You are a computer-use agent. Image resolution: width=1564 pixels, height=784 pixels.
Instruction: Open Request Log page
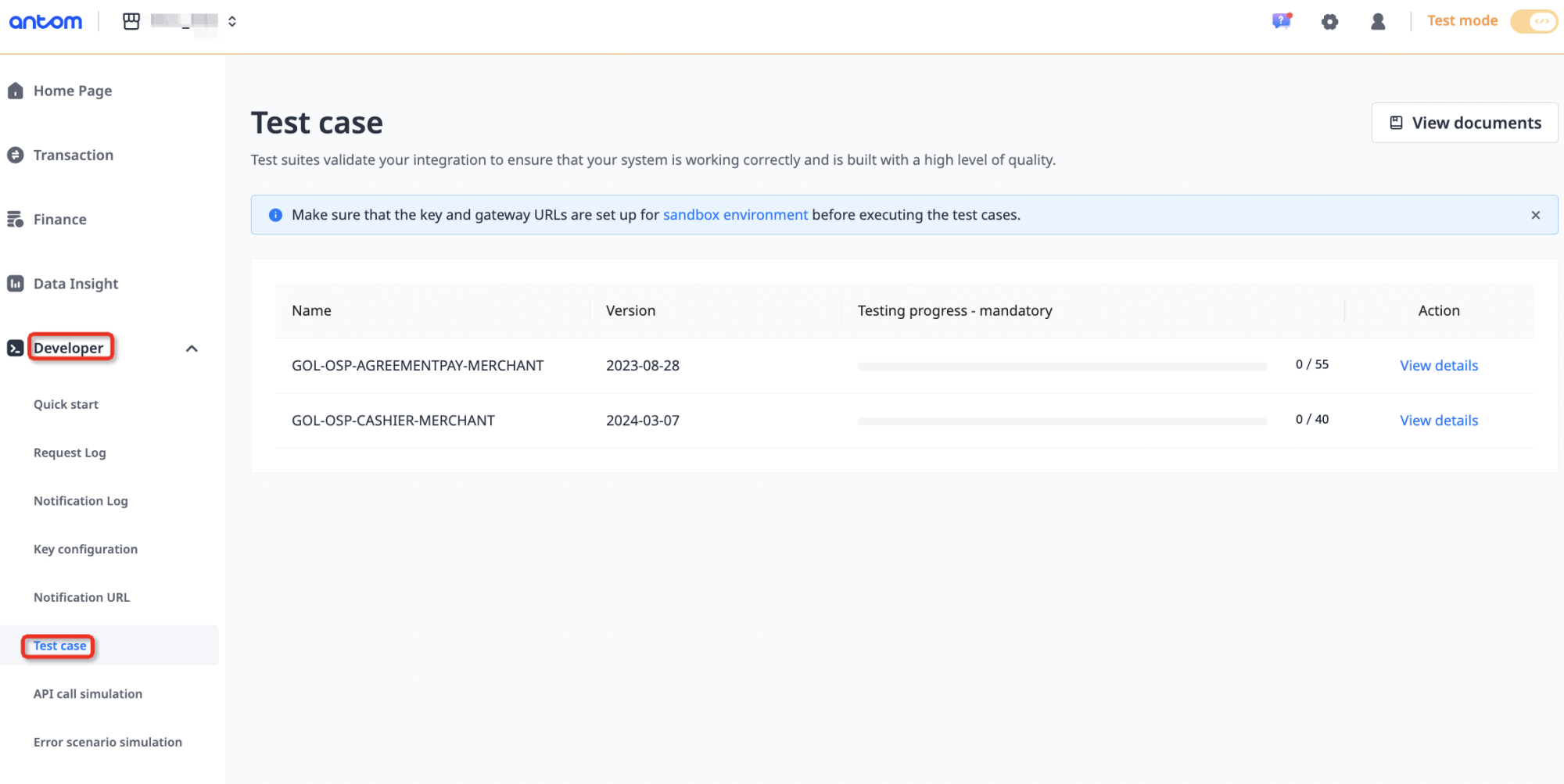coord(70,453)
